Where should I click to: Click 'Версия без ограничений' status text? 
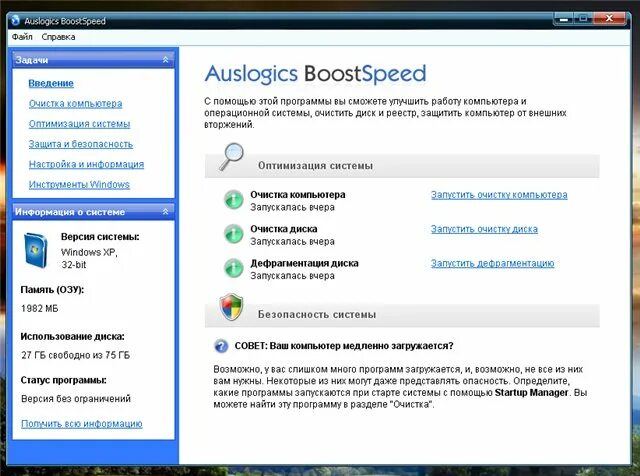(x=76, y=398)
